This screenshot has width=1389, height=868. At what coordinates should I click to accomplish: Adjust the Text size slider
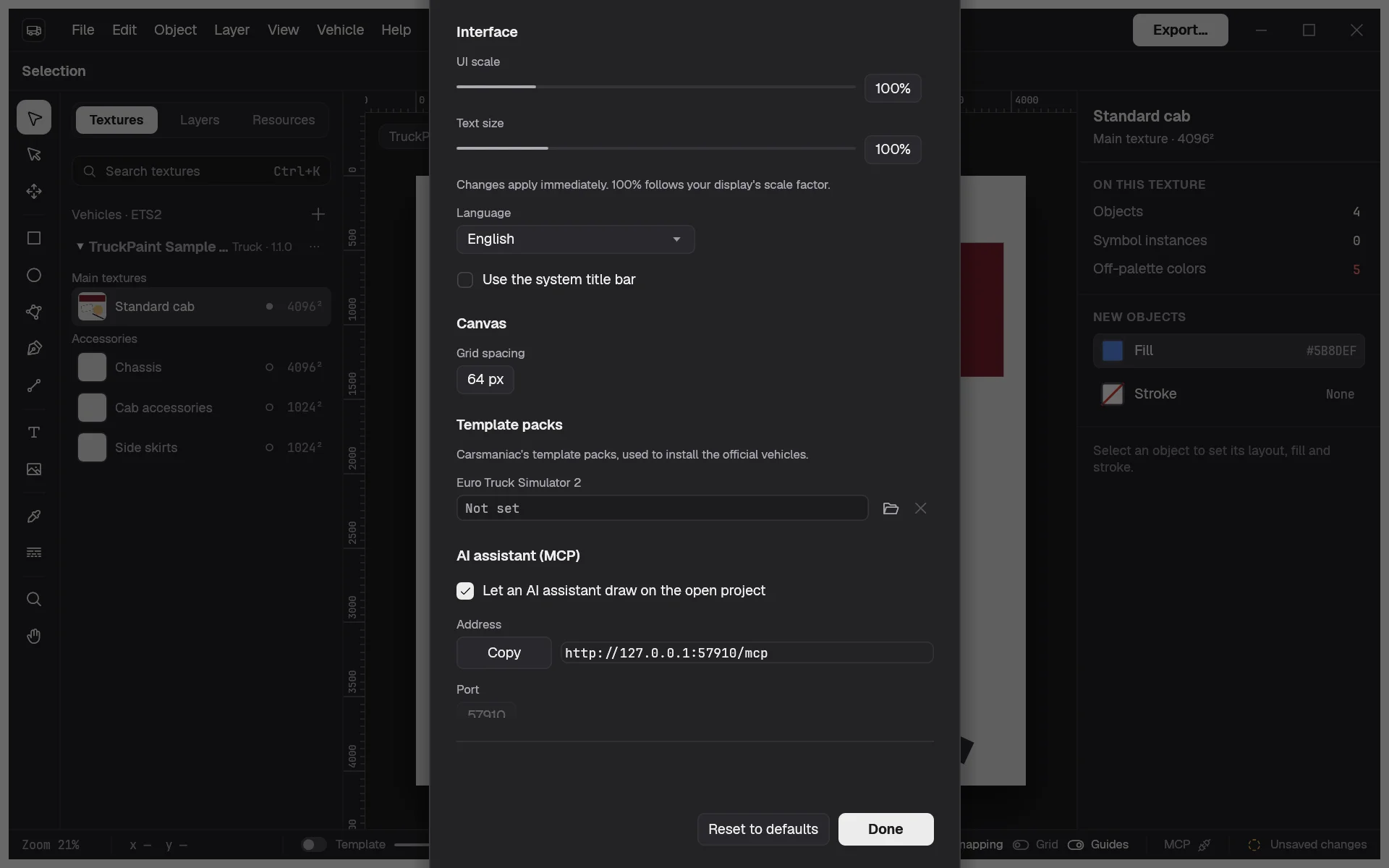click(655, 148)
